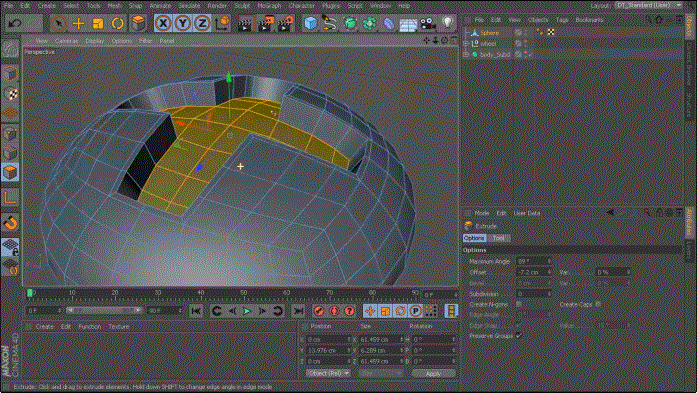Open the spline pen tool icon
Screen dimensions: 697x393
330,23
